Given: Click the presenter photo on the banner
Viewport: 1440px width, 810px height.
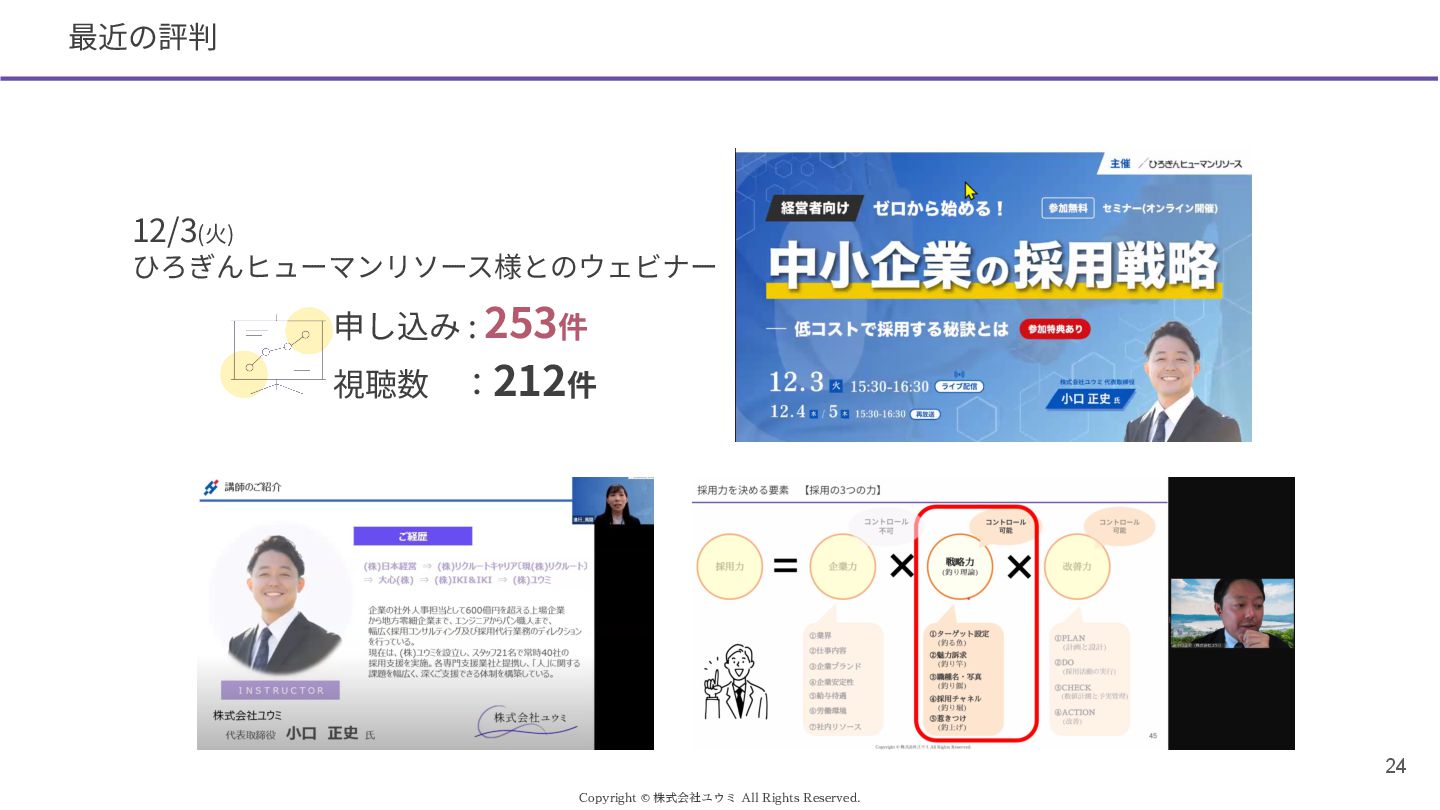Looking at the screenshot, I should pyautogui.click(x=1180, y=380).
